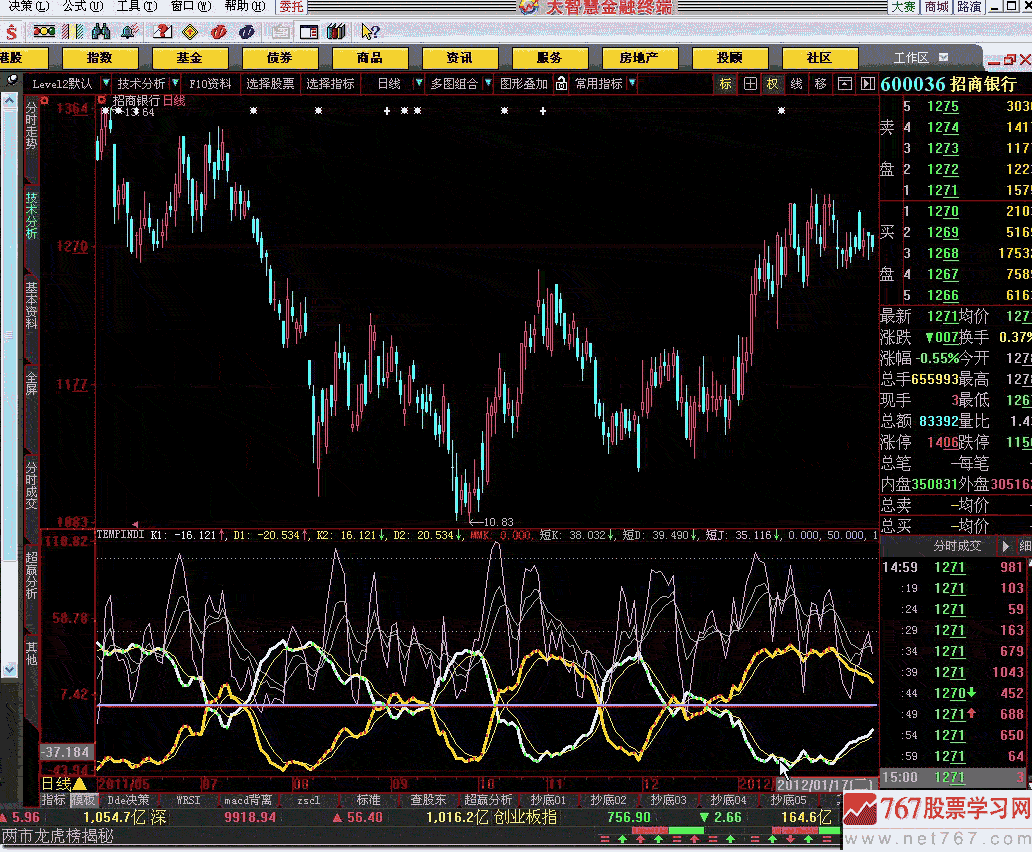Click the 日线 period triangle at chart bottom
The width and height of the screenshot is (1032, 852).
point(80,784)
